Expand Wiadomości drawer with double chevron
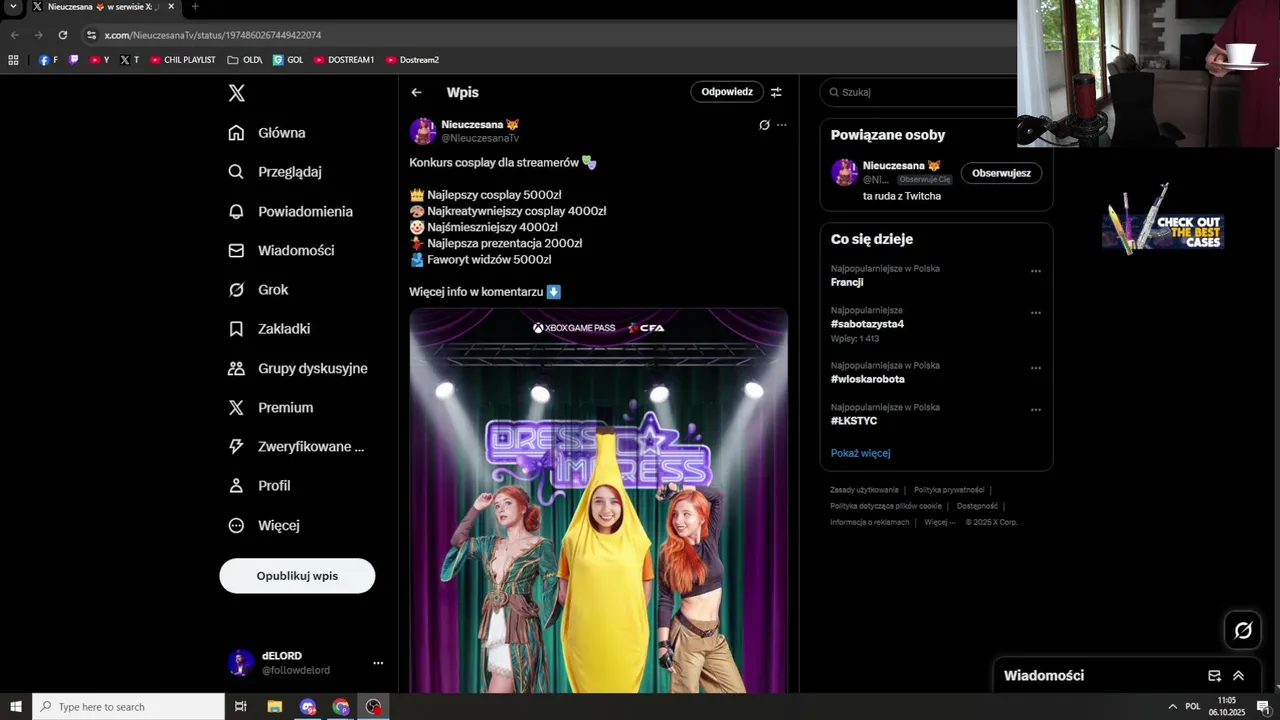The width and height of the screenshot is (1280, 720). click(1238, 676)
